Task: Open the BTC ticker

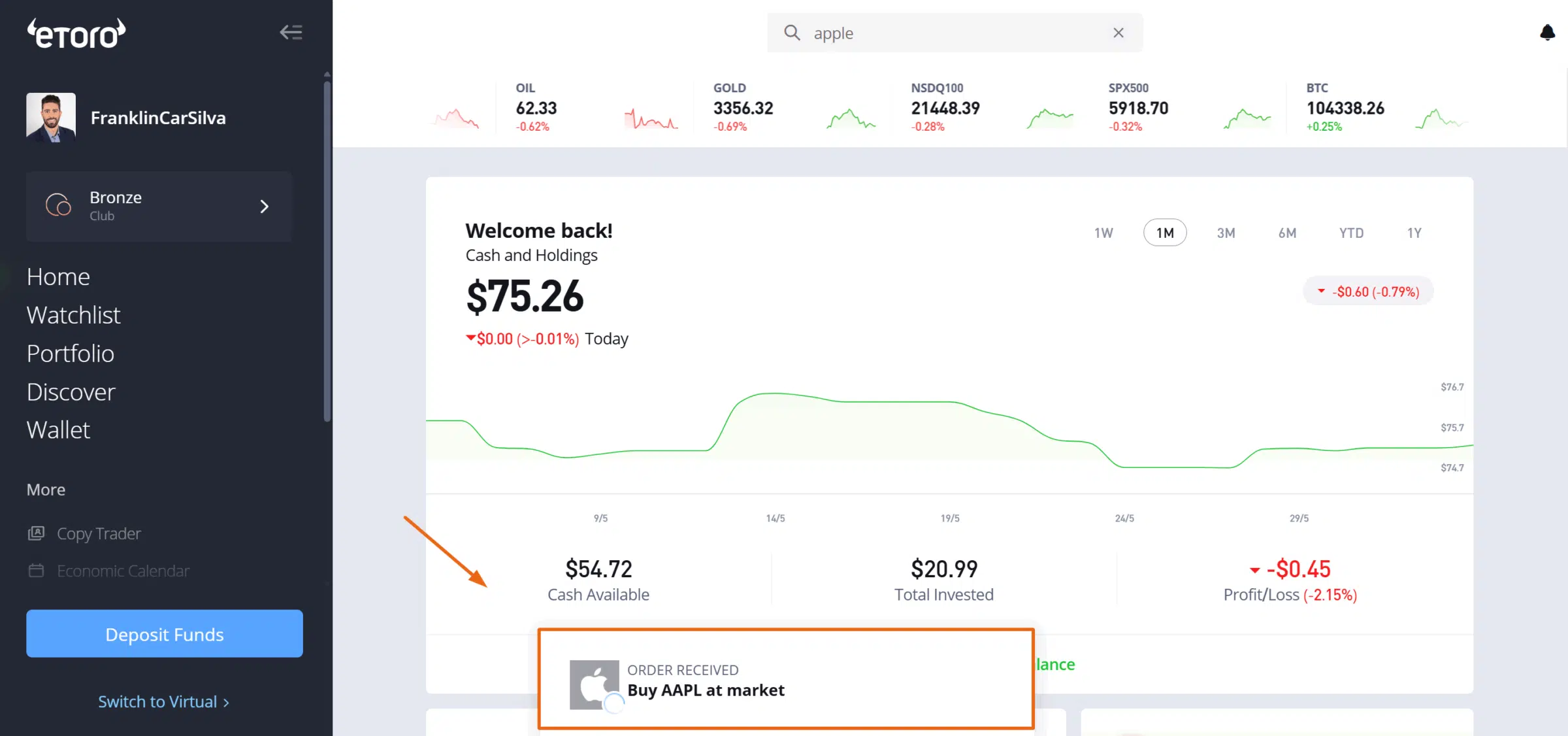Action: point(1345,107)
